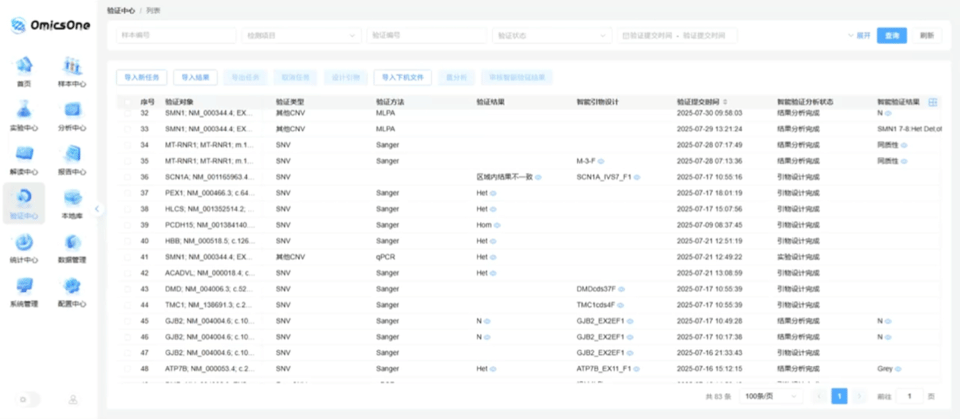Open the 分析中心 sidebar icon
The image size is (960, 419).
[x=72, y=111]
